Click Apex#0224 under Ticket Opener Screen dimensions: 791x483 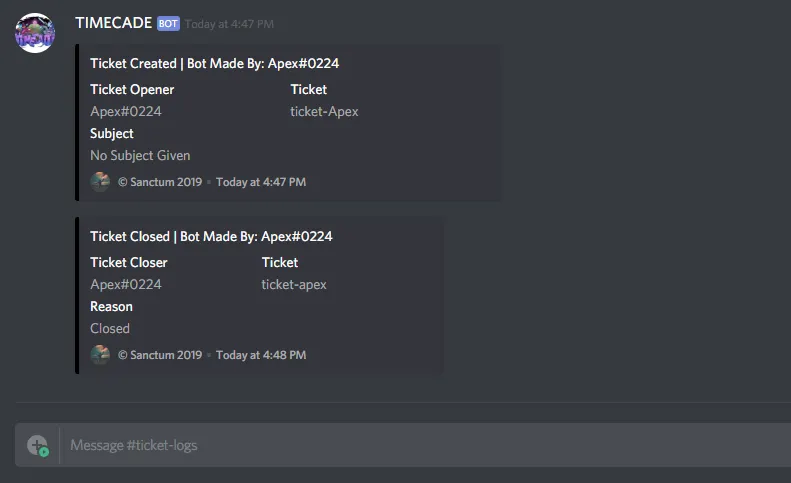pyautogui.click(x=126, y=112)
